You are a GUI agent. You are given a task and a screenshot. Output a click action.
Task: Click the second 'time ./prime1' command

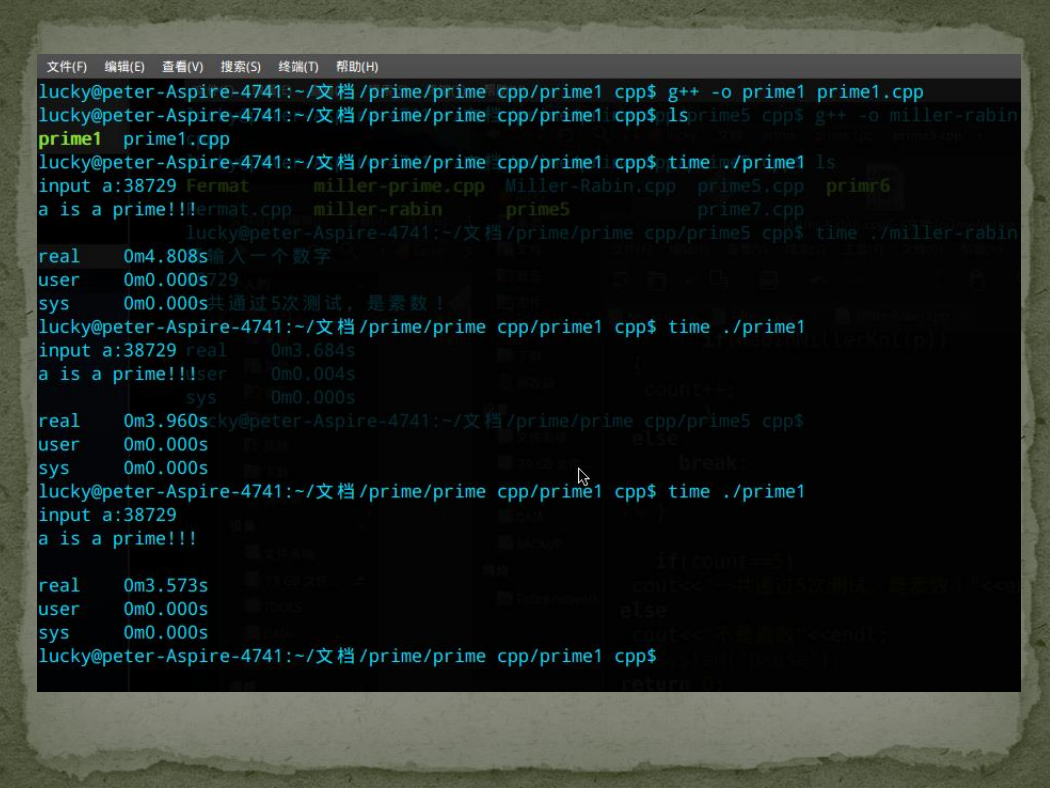pyautogui.click(x=736, y=327)
